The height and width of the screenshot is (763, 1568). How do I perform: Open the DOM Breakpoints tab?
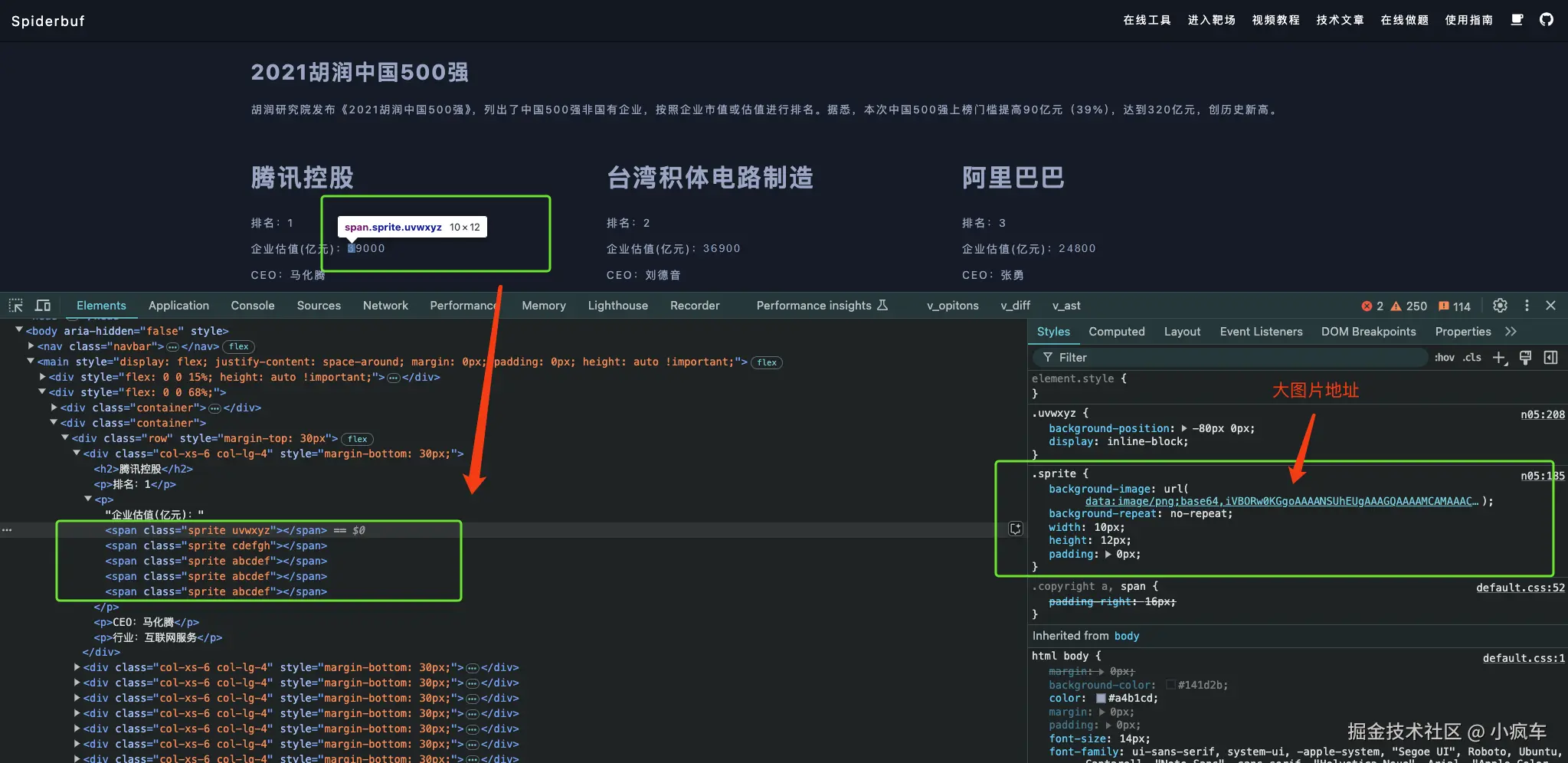coord(1368,332)
